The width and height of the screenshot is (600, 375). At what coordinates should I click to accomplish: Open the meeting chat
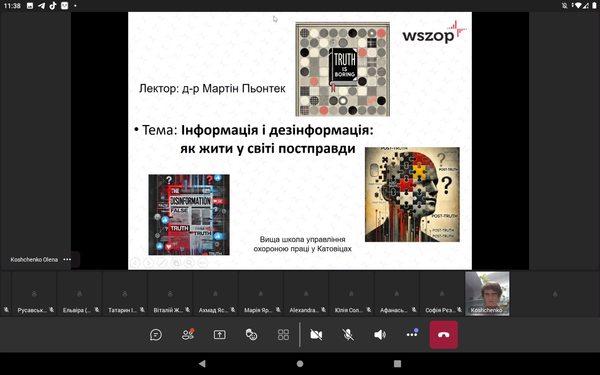tap(156, 335)
